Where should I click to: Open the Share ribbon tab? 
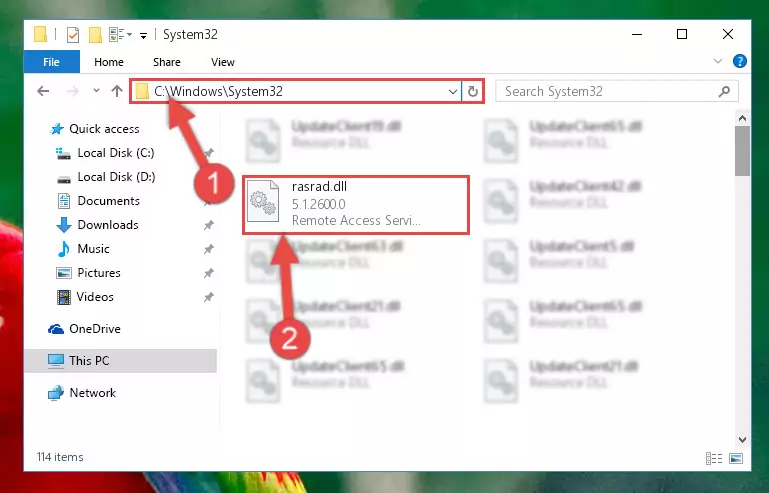point(167,62)
